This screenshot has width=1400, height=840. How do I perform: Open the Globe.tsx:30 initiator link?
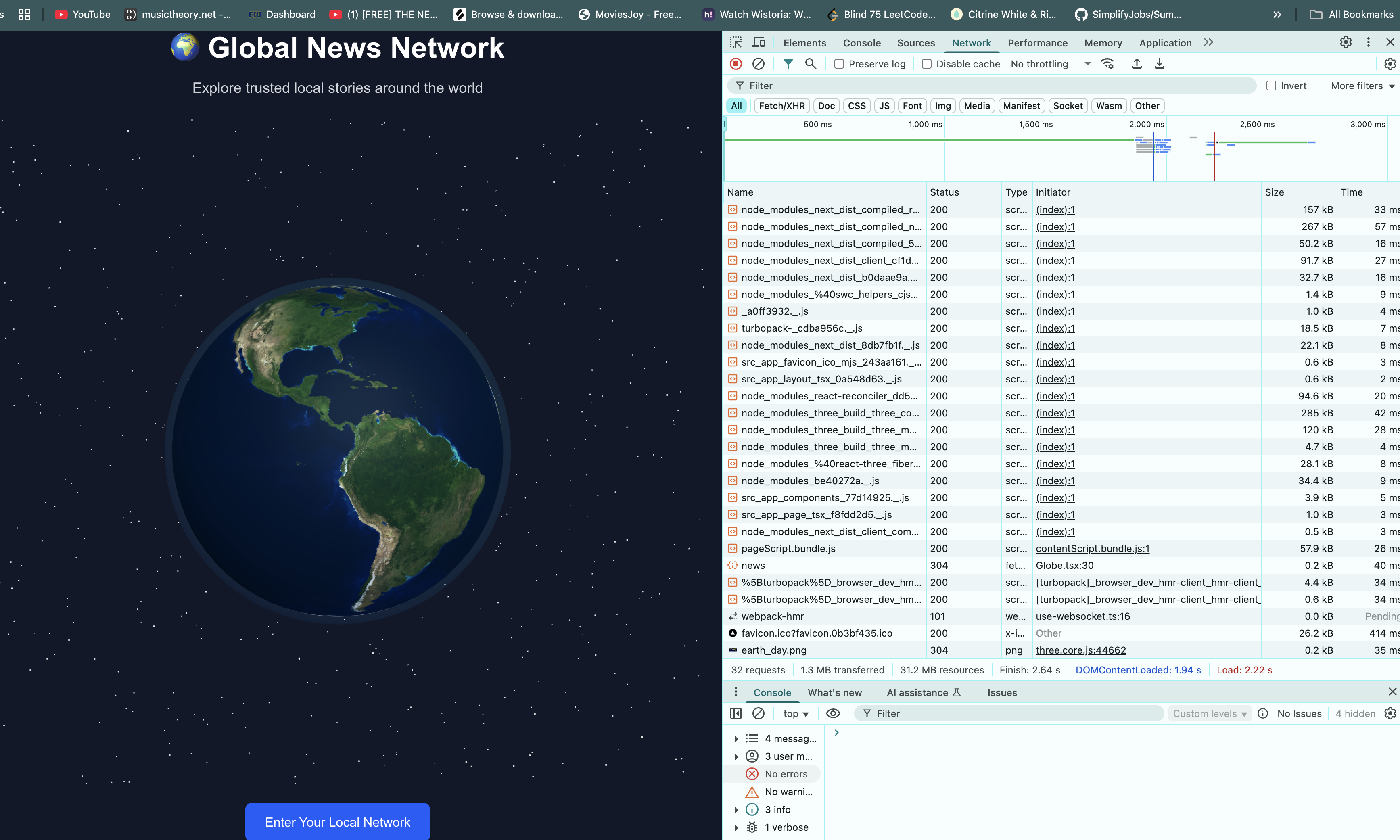(1064, 566)
